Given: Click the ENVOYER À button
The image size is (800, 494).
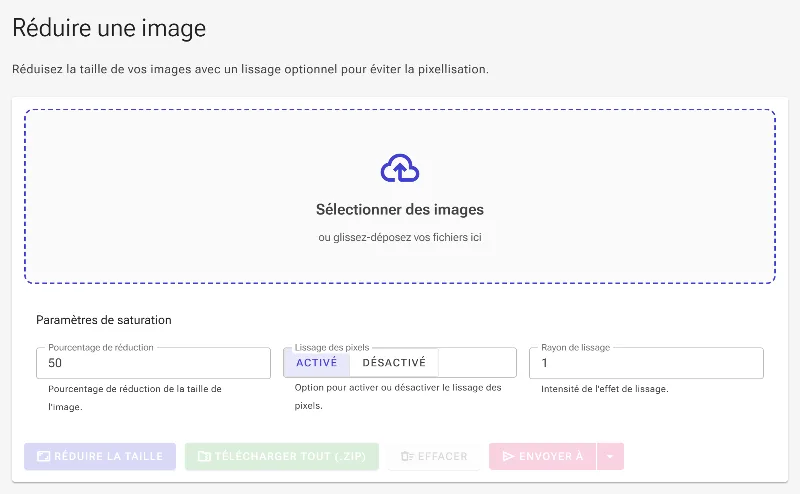Looking at the screenshot, I should [542, 456].
